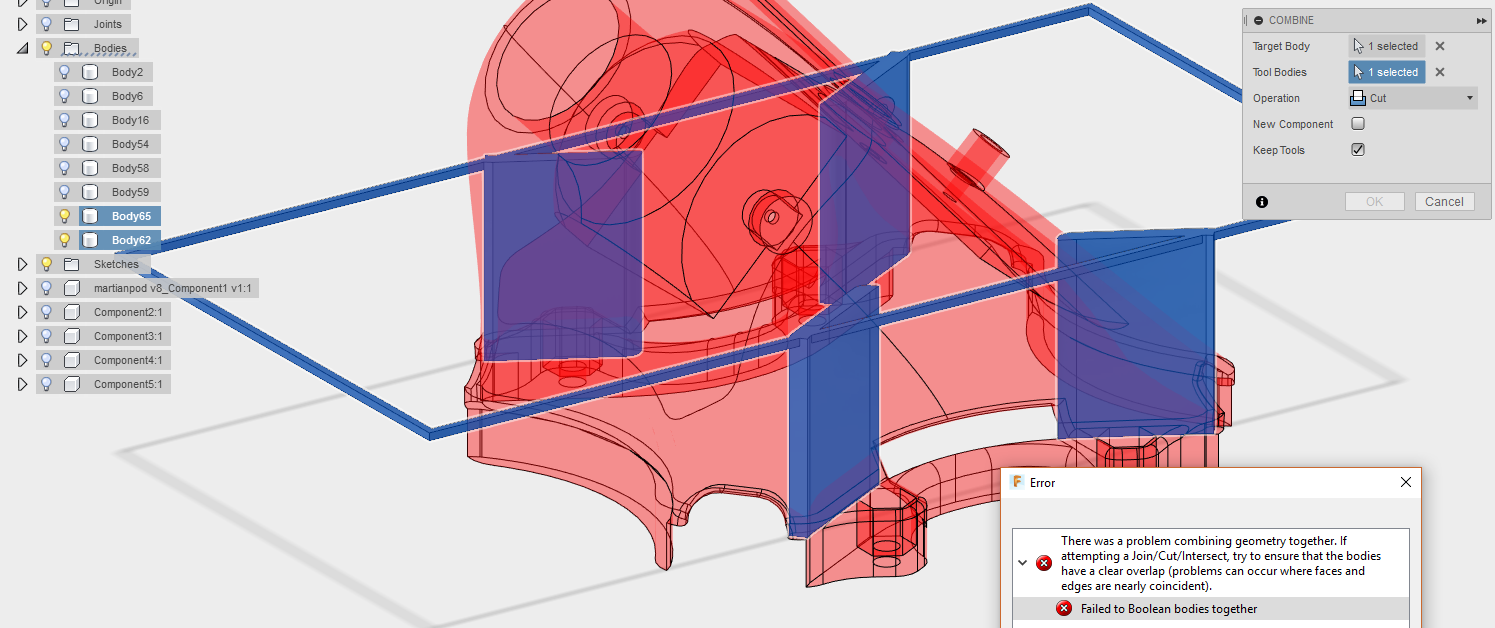Click the Cut operation icon in the Combine dialog
Image resolution: width=1495 pixels, height=628 pixels.
pyautogui.click(x=1358, y=97)
